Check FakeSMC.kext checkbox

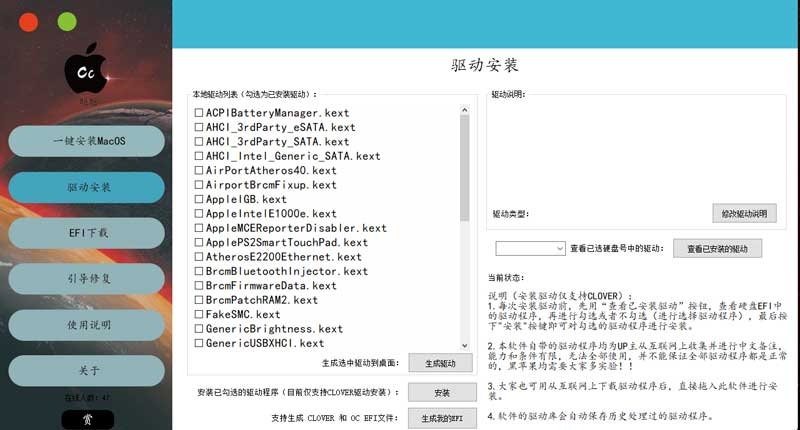[x=198, y=314]
